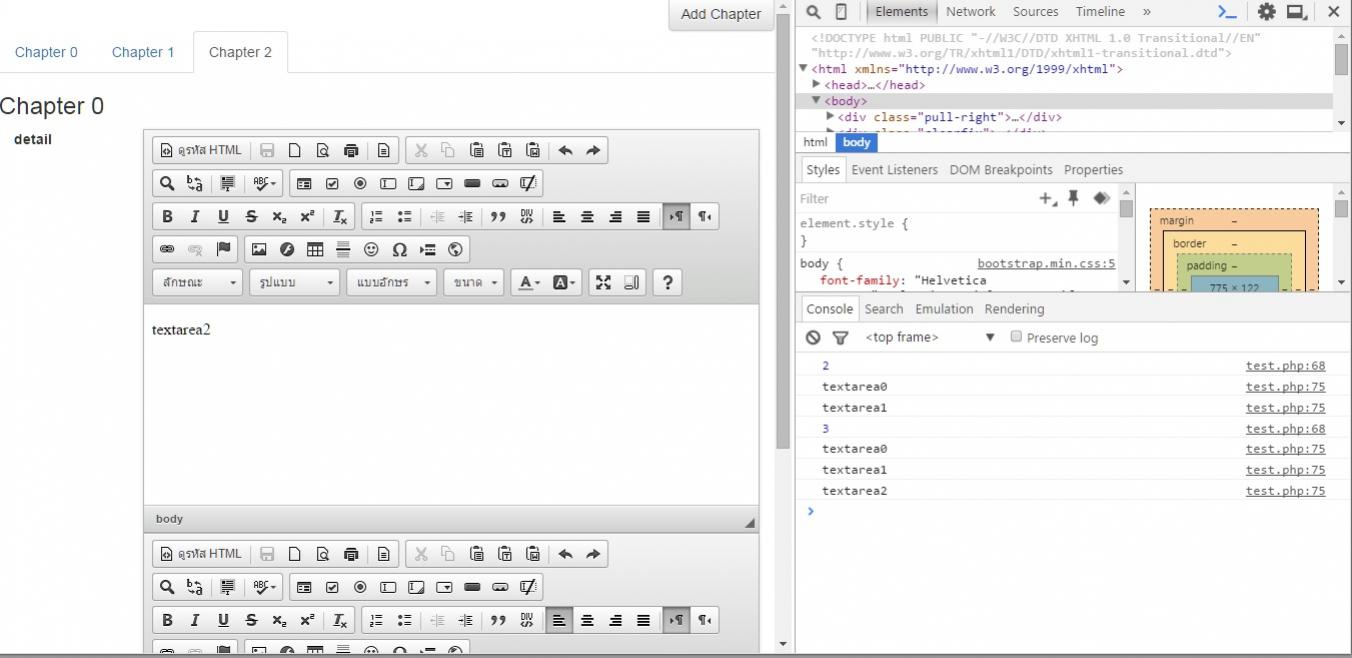Insert Link icon in top editor
1352x658 pixels.
[x=167, y=249]
